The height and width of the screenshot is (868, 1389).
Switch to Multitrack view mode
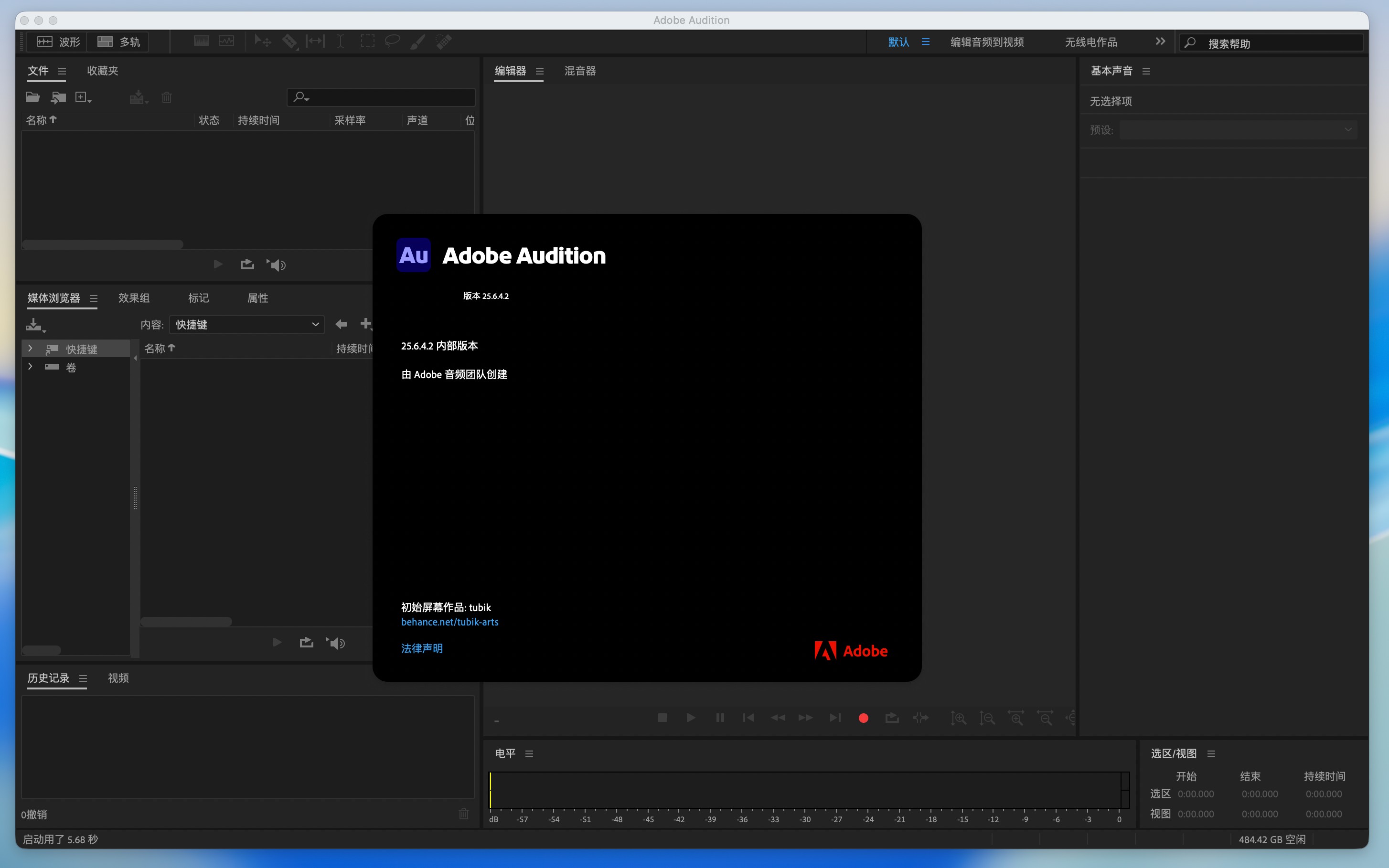pyautogui.click(x=119, y=42)
